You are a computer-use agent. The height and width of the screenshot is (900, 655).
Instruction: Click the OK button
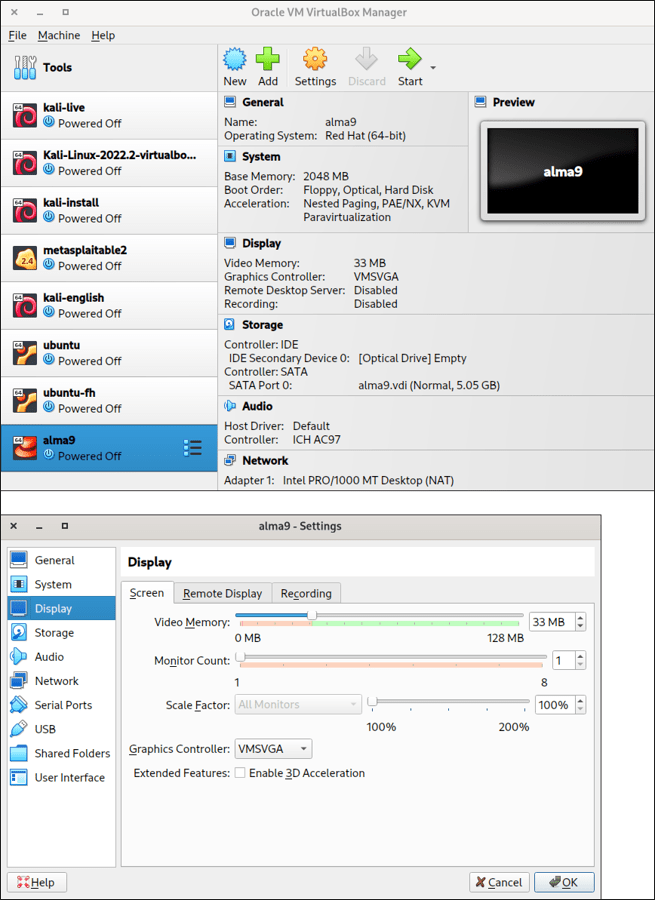click(564, 882)
